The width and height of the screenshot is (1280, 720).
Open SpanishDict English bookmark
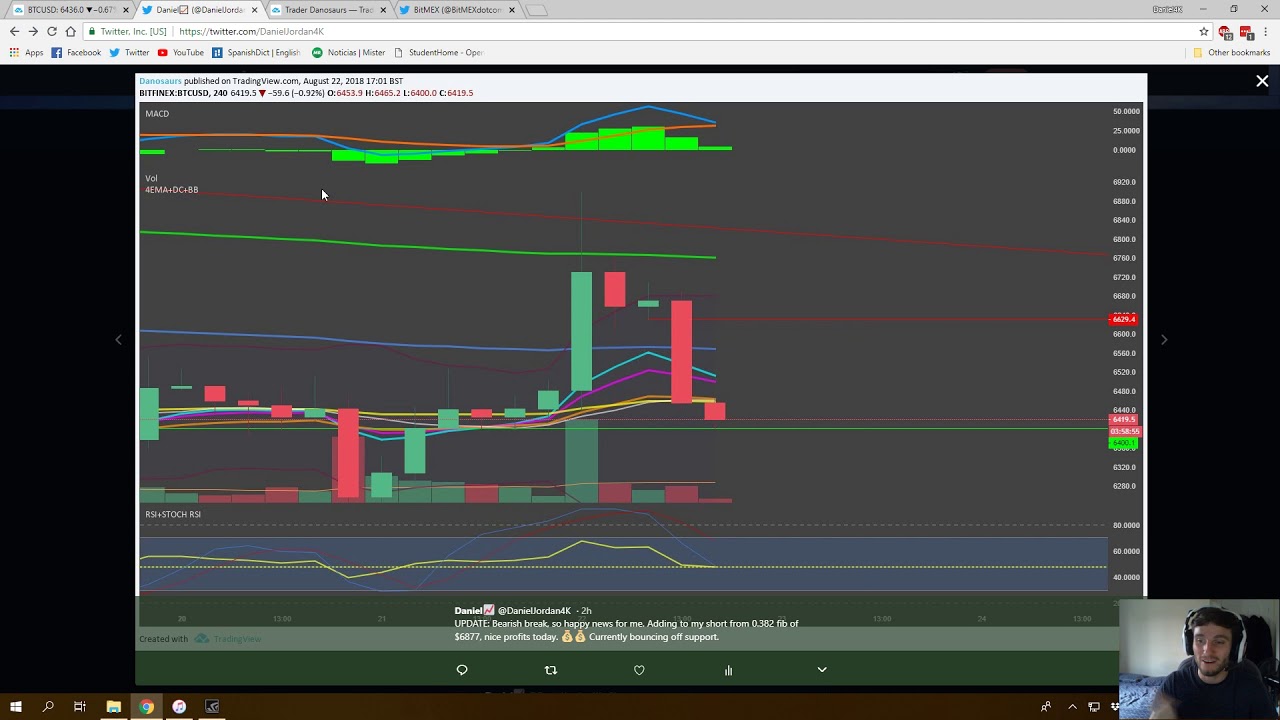256,52
